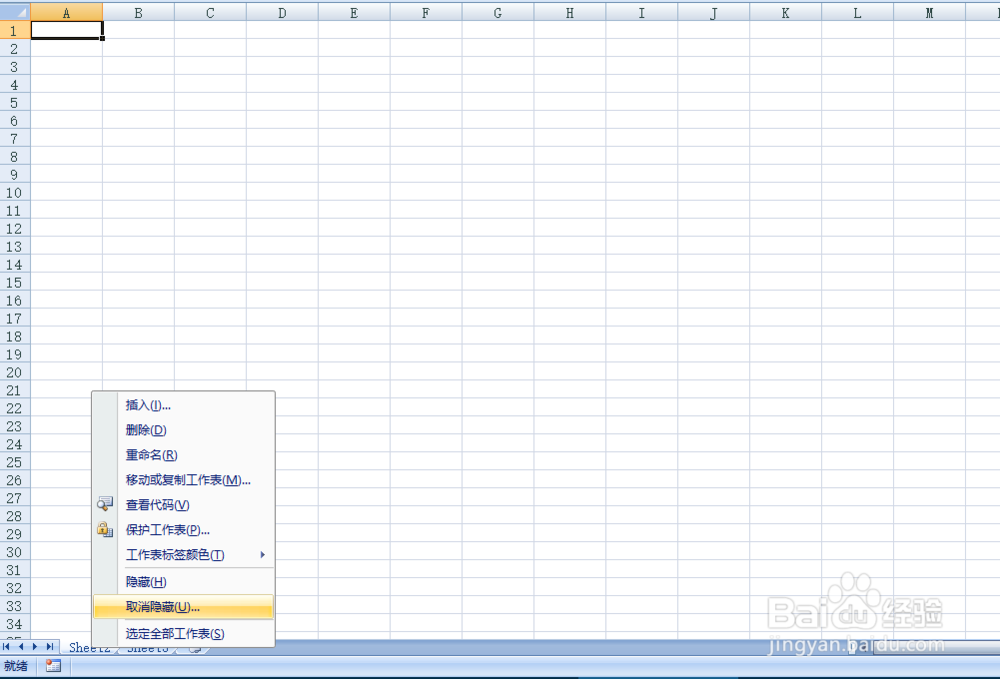1000x679 pixels.
Task: Click 取消隐藏(U)... highlighted entry
Action: 183,607
